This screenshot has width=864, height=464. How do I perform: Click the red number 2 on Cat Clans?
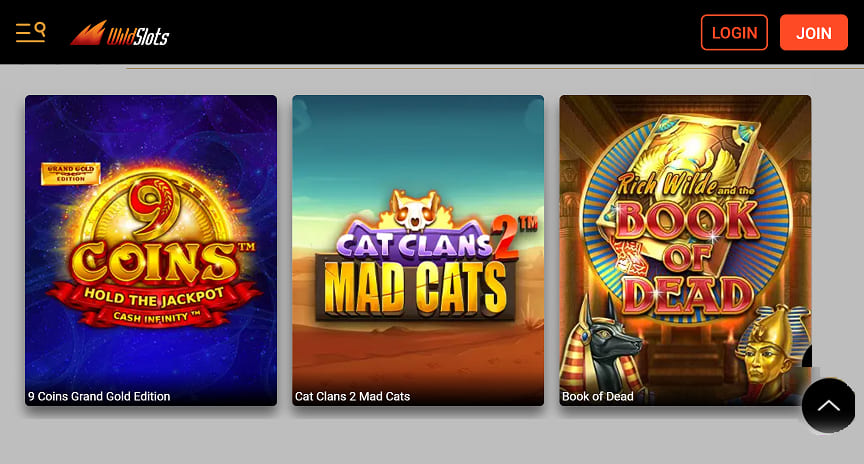[505, 239]
